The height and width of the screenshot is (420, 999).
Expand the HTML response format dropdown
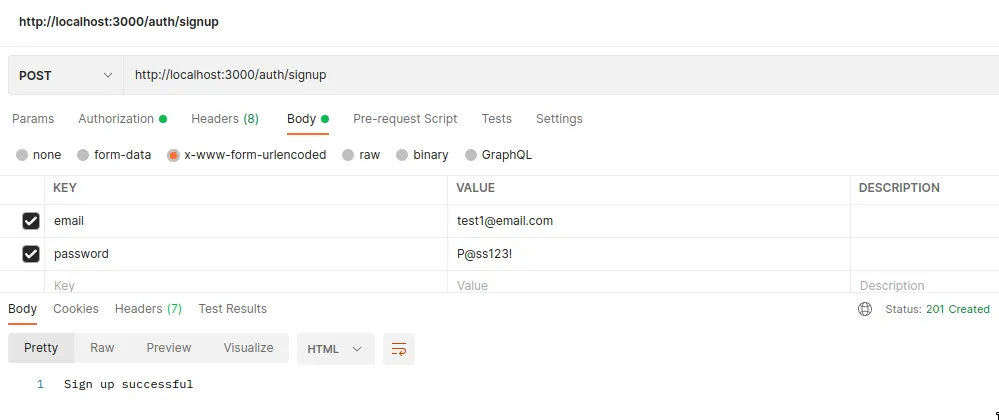click(335, 349)
